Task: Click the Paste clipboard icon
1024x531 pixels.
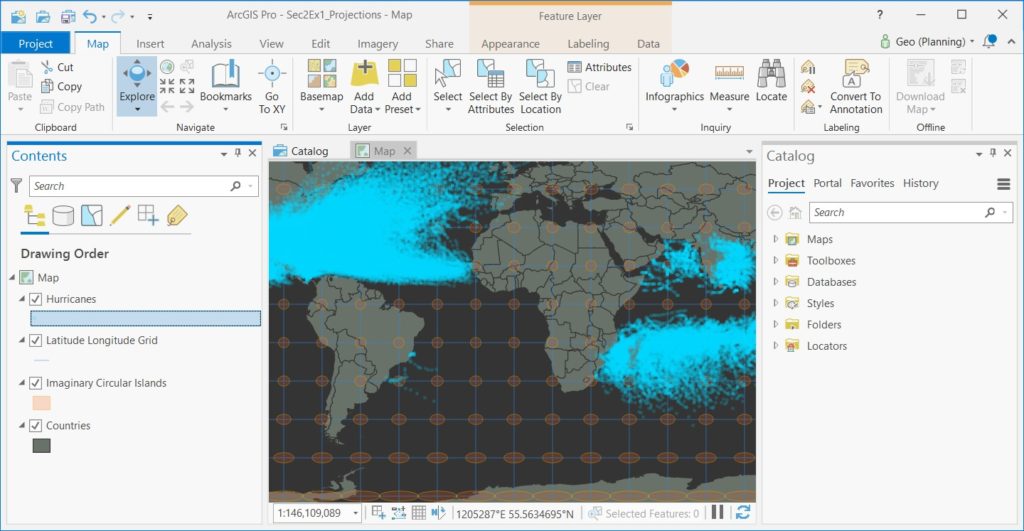Action: coord(20,73)
